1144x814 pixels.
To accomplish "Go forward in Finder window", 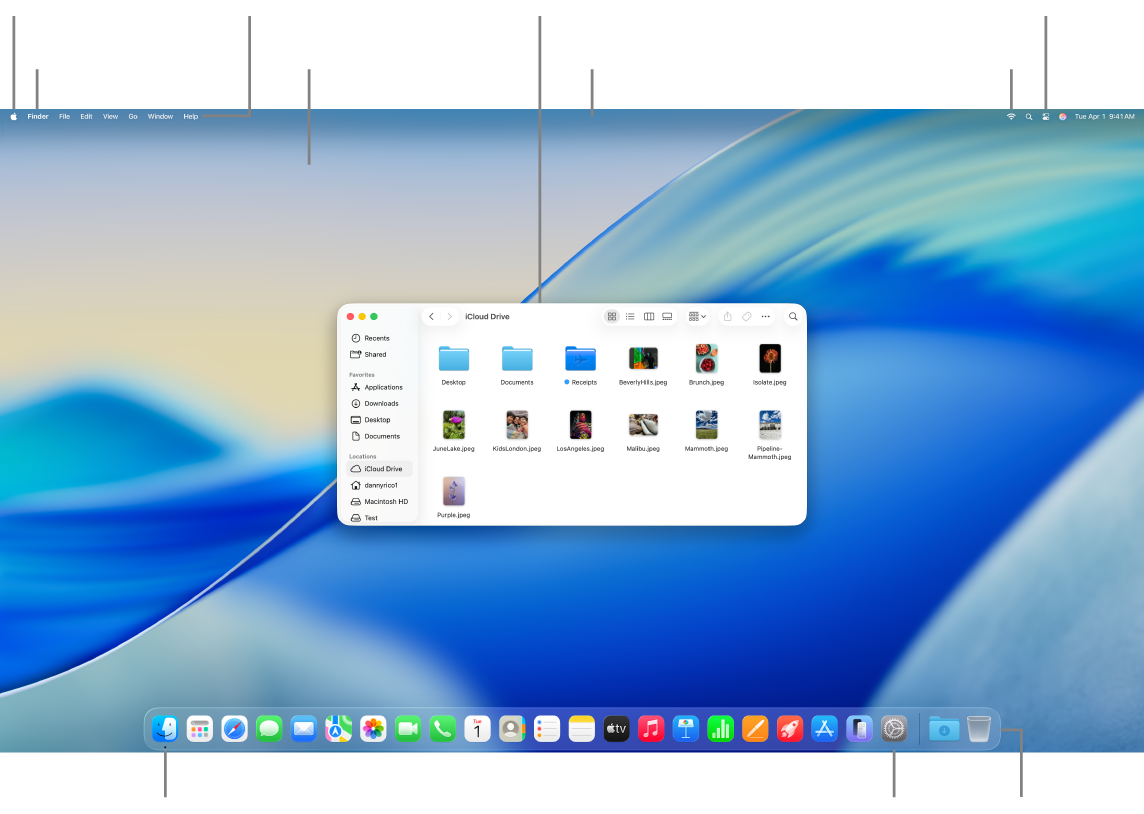I will (x=449, y=317).
